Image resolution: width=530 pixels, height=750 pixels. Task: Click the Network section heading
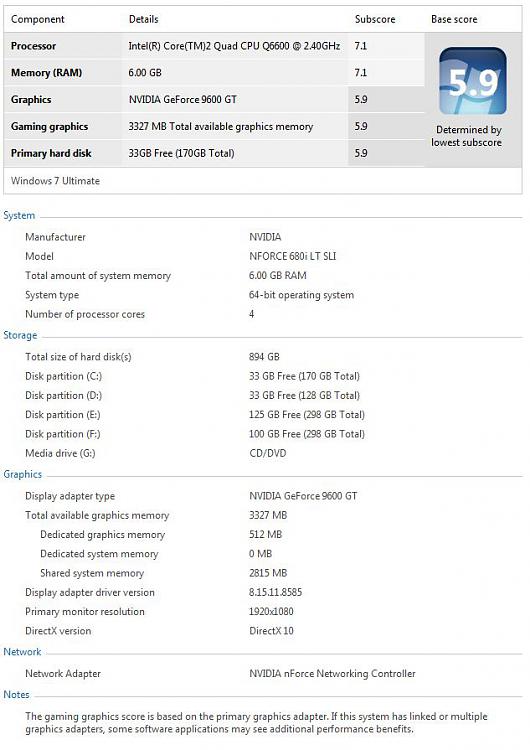22,652
